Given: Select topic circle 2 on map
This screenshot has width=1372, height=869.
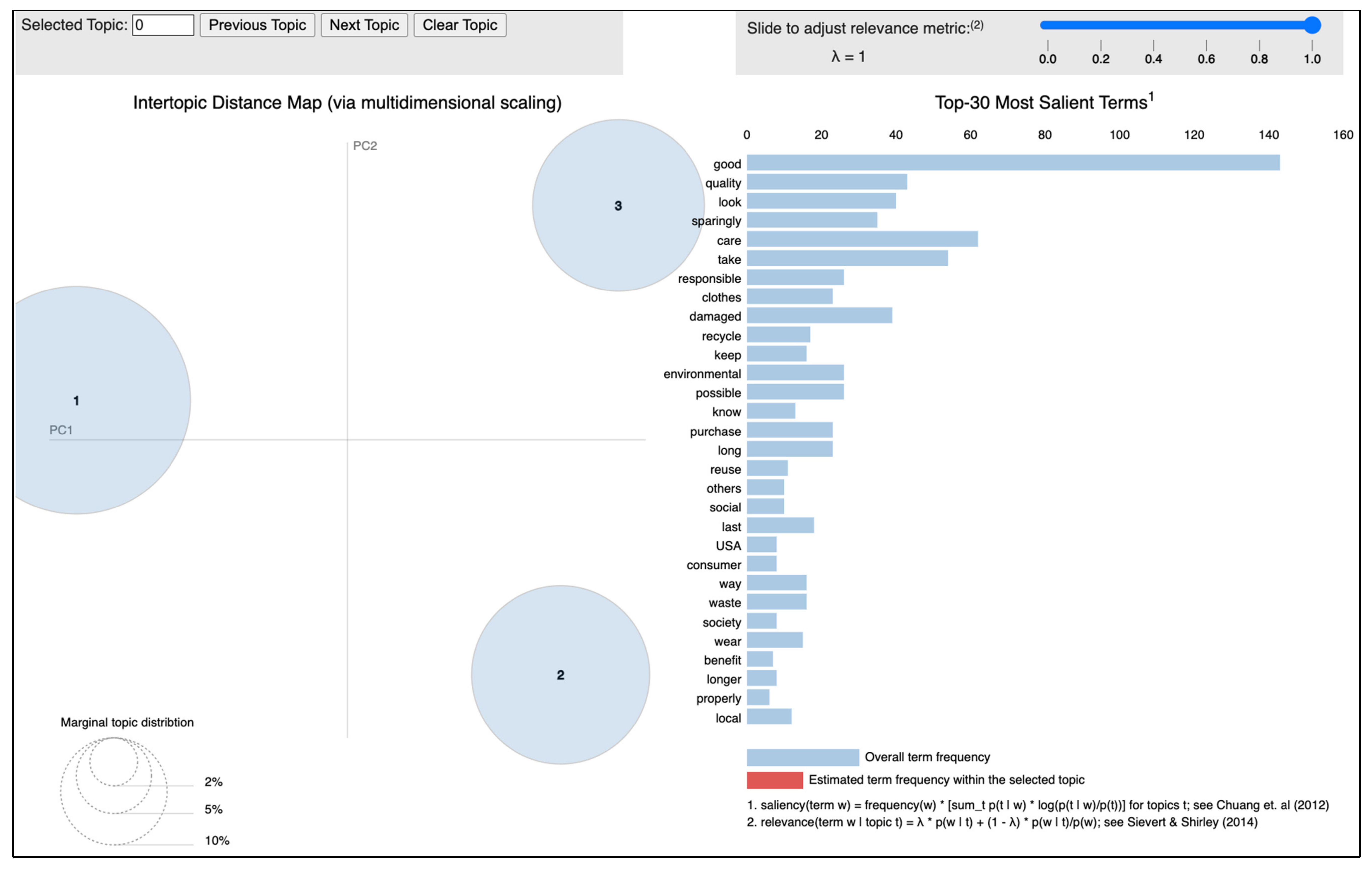Looking at the screenshot, I should coord(560,675).
